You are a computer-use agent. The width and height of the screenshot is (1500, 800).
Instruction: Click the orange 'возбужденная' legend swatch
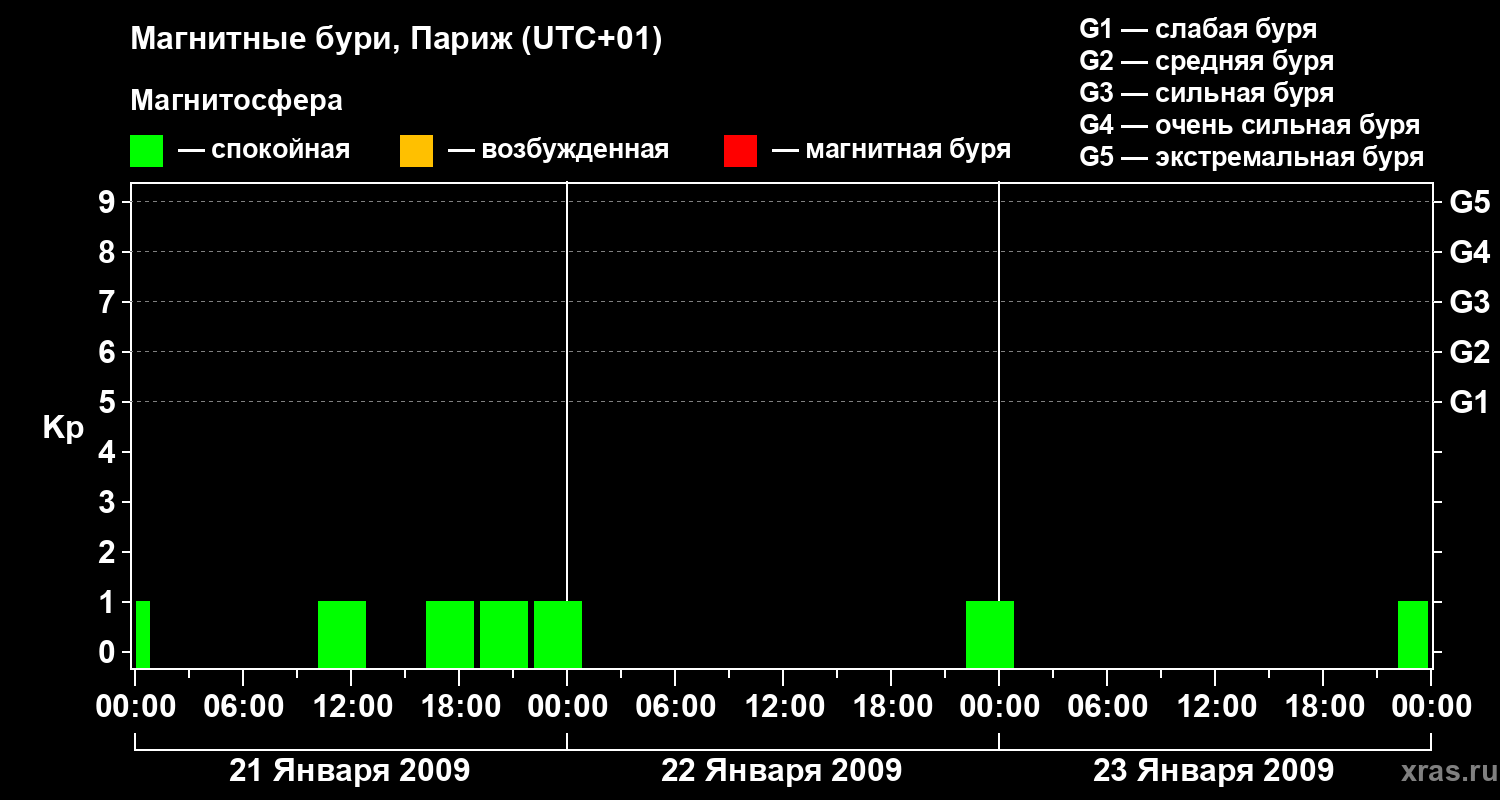416,150
